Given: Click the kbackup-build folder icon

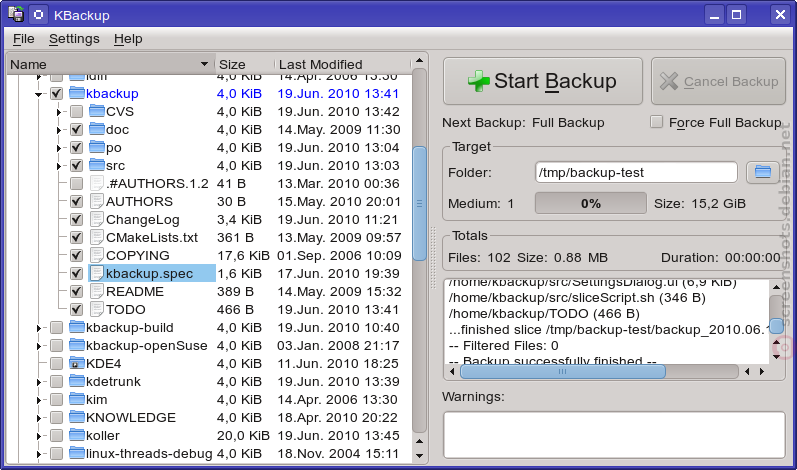Looking at the screenshot, I should pos(77,327).
